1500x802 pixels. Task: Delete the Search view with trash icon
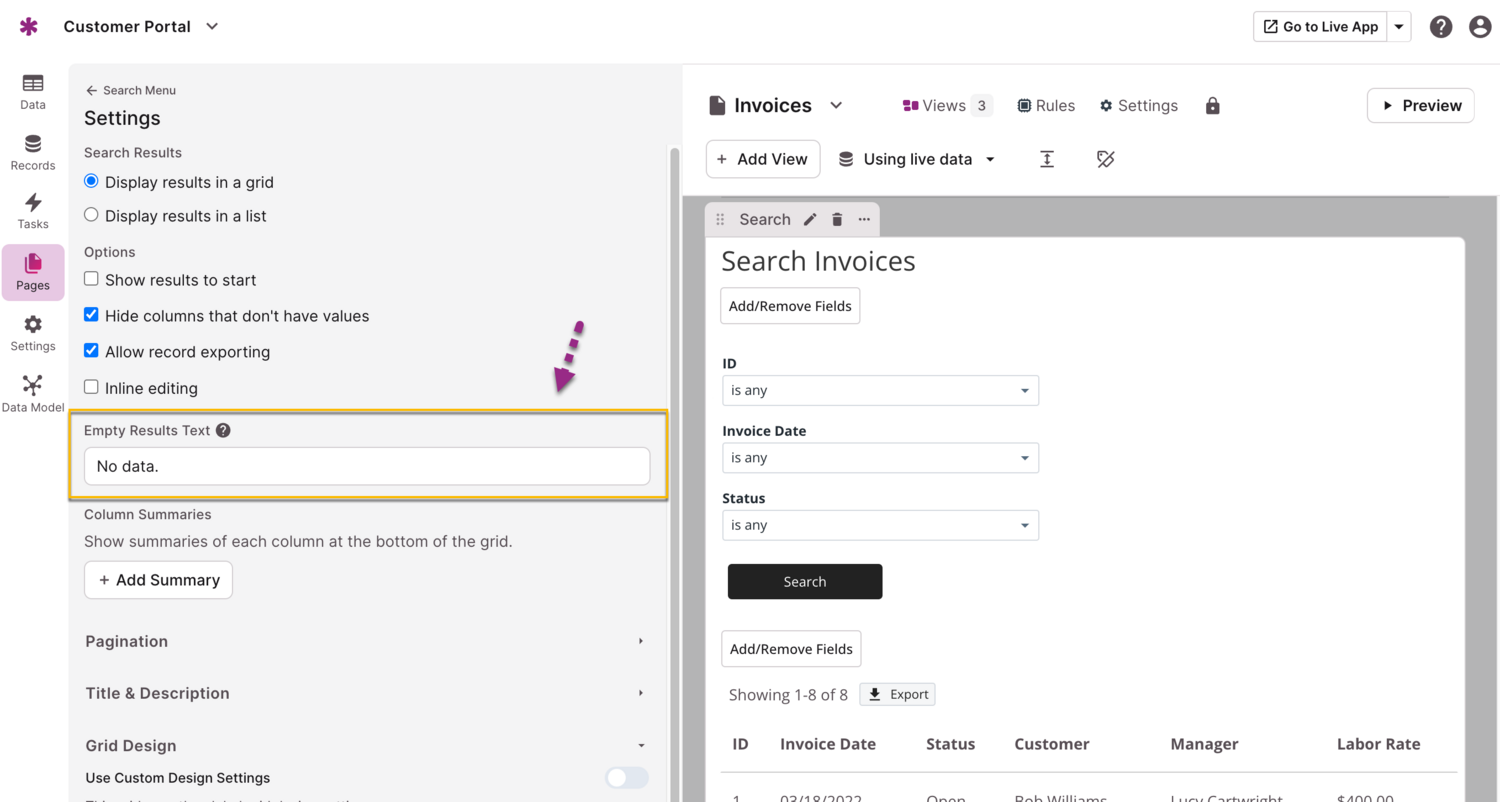837,219
